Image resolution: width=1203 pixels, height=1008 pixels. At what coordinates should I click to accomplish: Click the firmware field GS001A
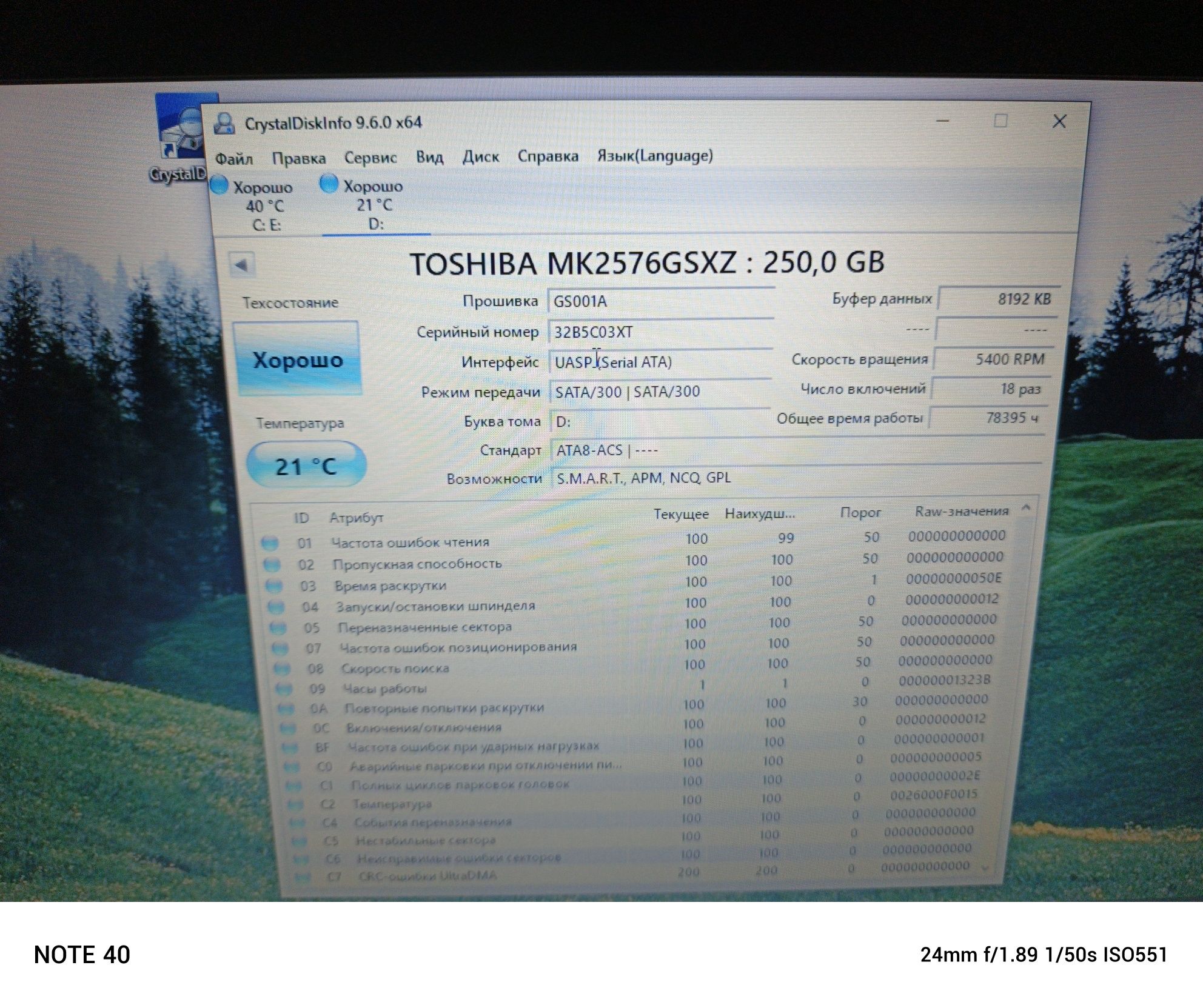point(661,301)
